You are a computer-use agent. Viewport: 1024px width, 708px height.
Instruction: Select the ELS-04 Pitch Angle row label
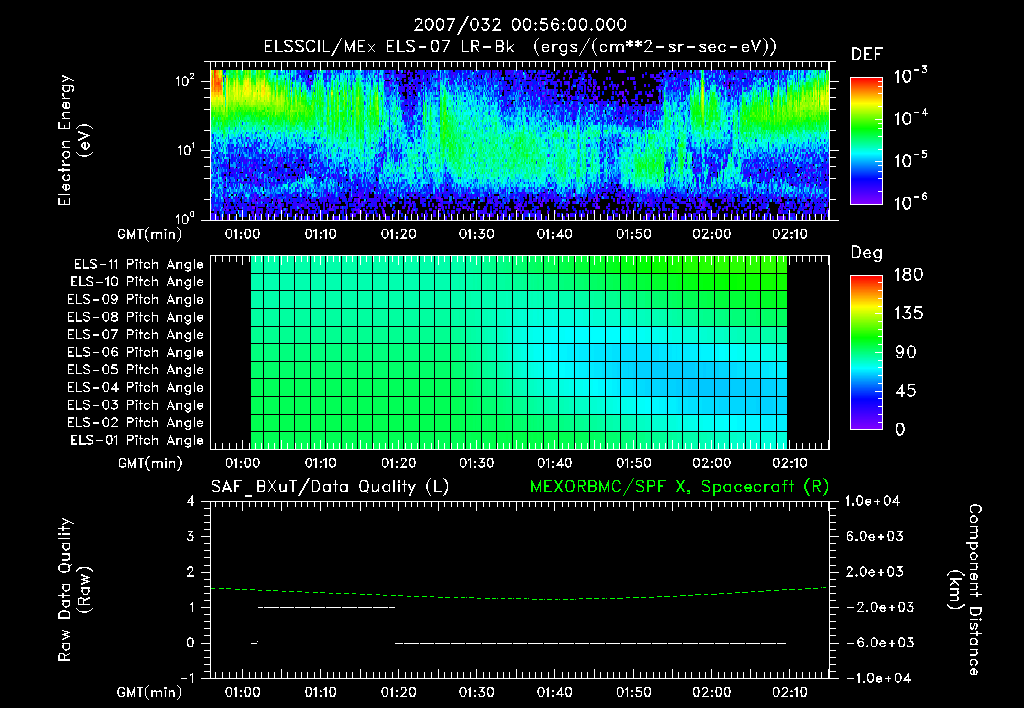pyautogui.click(x=136, y=388)
